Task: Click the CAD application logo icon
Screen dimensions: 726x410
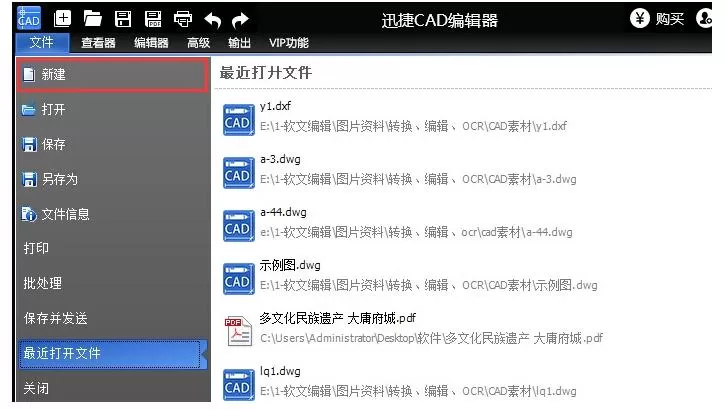Action: click(29, 18)
